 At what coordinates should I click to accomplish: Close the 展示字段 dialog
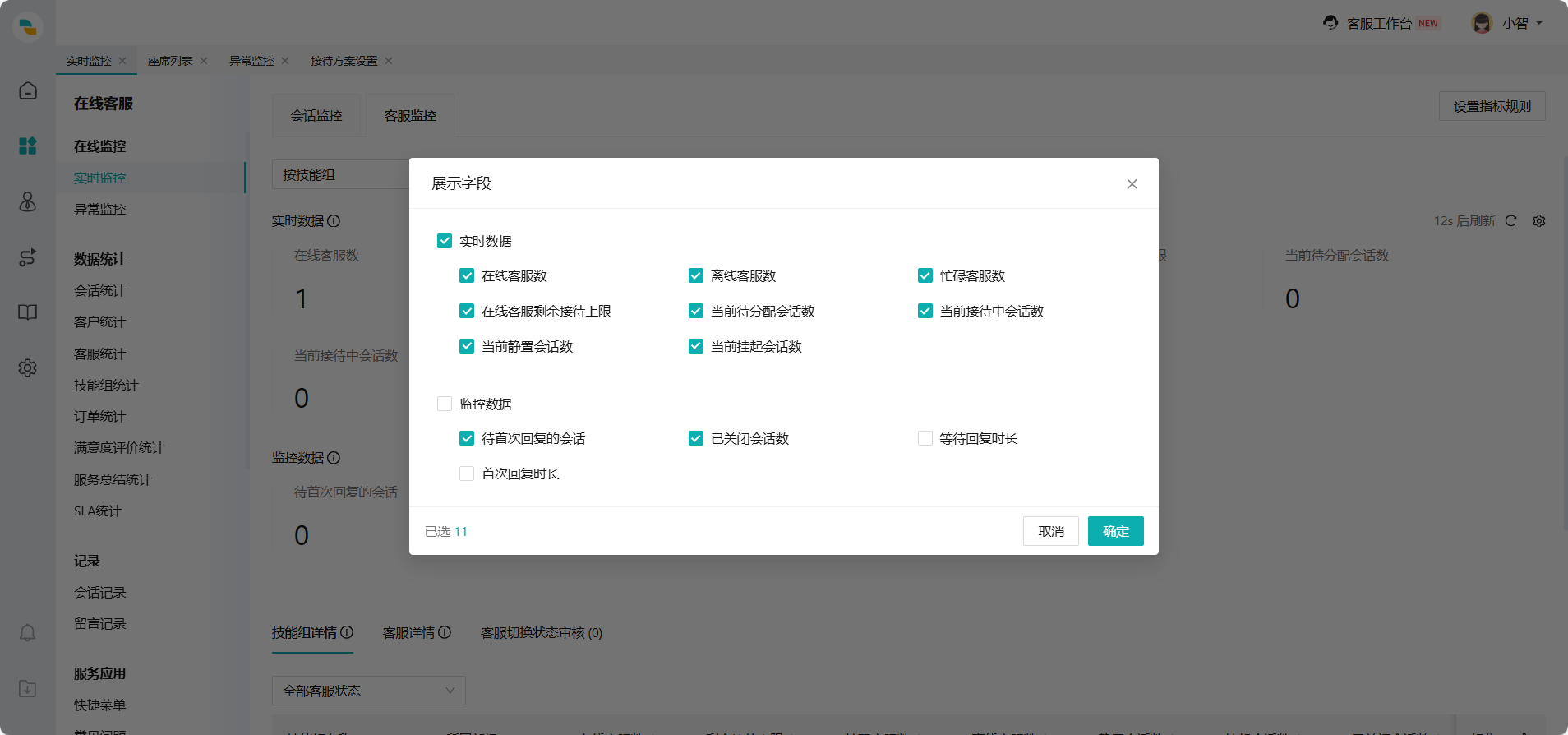click(x=1132, y=183)
